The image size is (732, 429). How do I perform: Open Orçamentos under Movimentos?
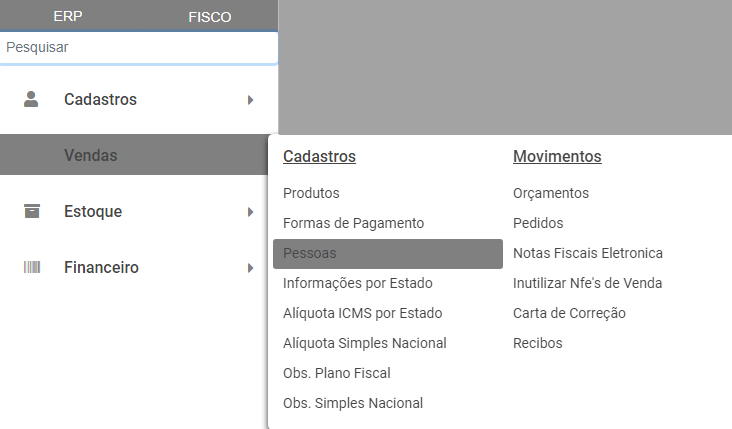[550, 193]
